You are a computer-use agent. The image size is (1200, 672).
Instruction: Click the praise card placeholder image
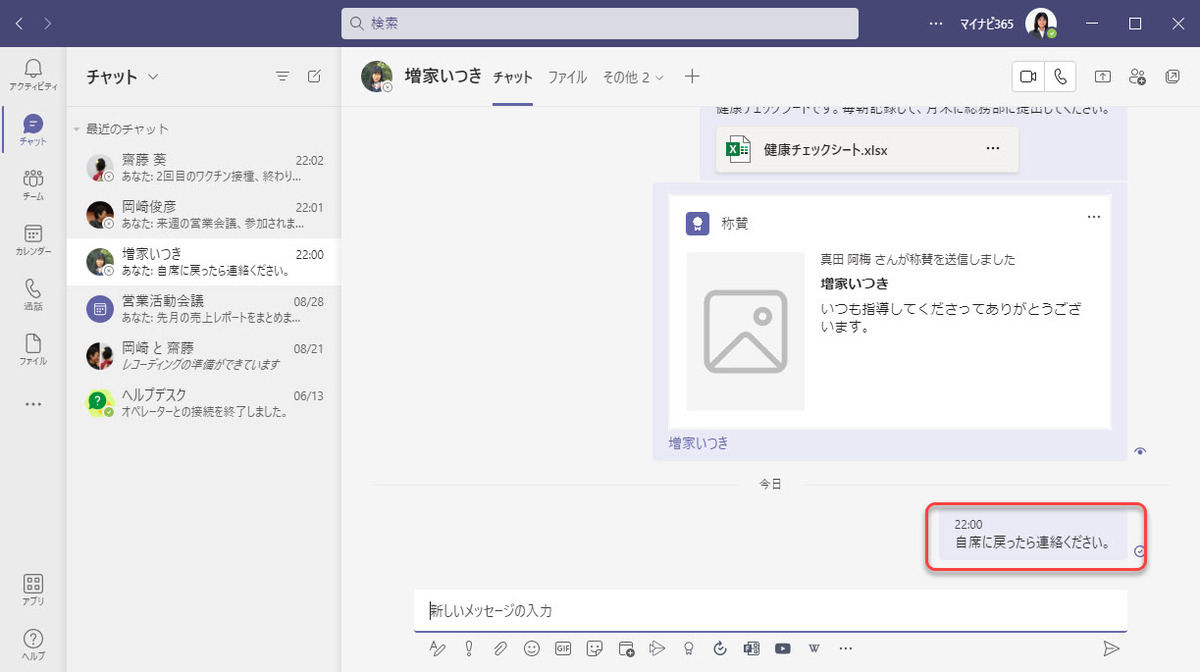745,331
